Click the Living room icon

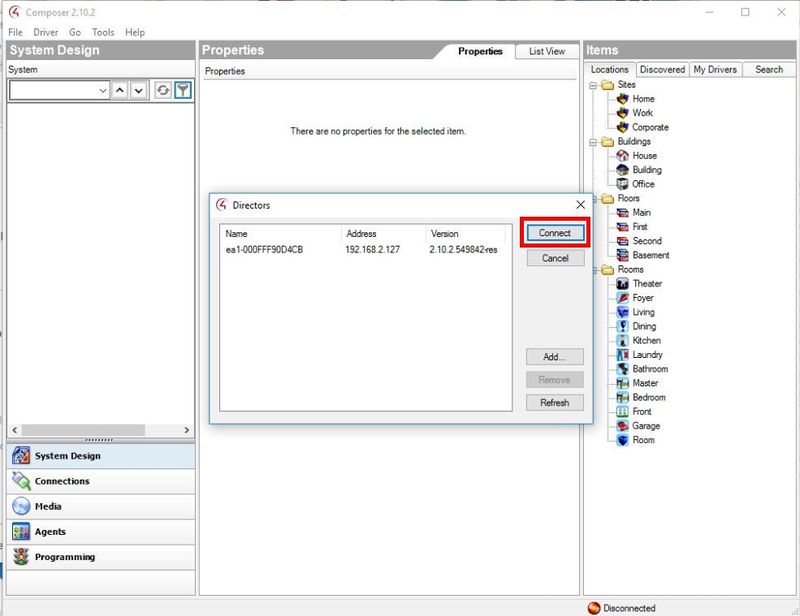click(622, 312)
